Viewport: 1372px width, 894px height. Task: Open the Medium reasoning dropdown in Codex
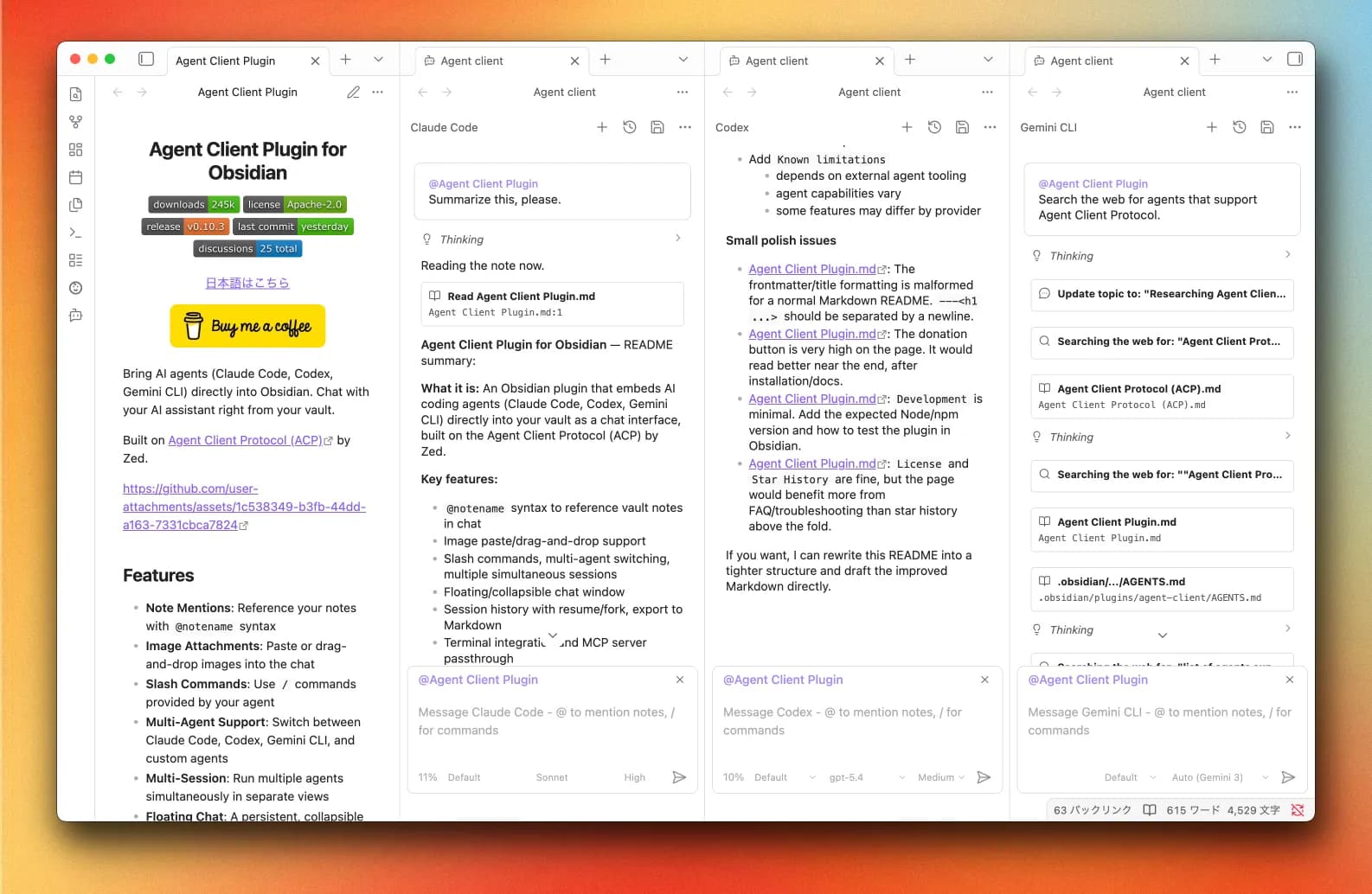pos(941,777)
